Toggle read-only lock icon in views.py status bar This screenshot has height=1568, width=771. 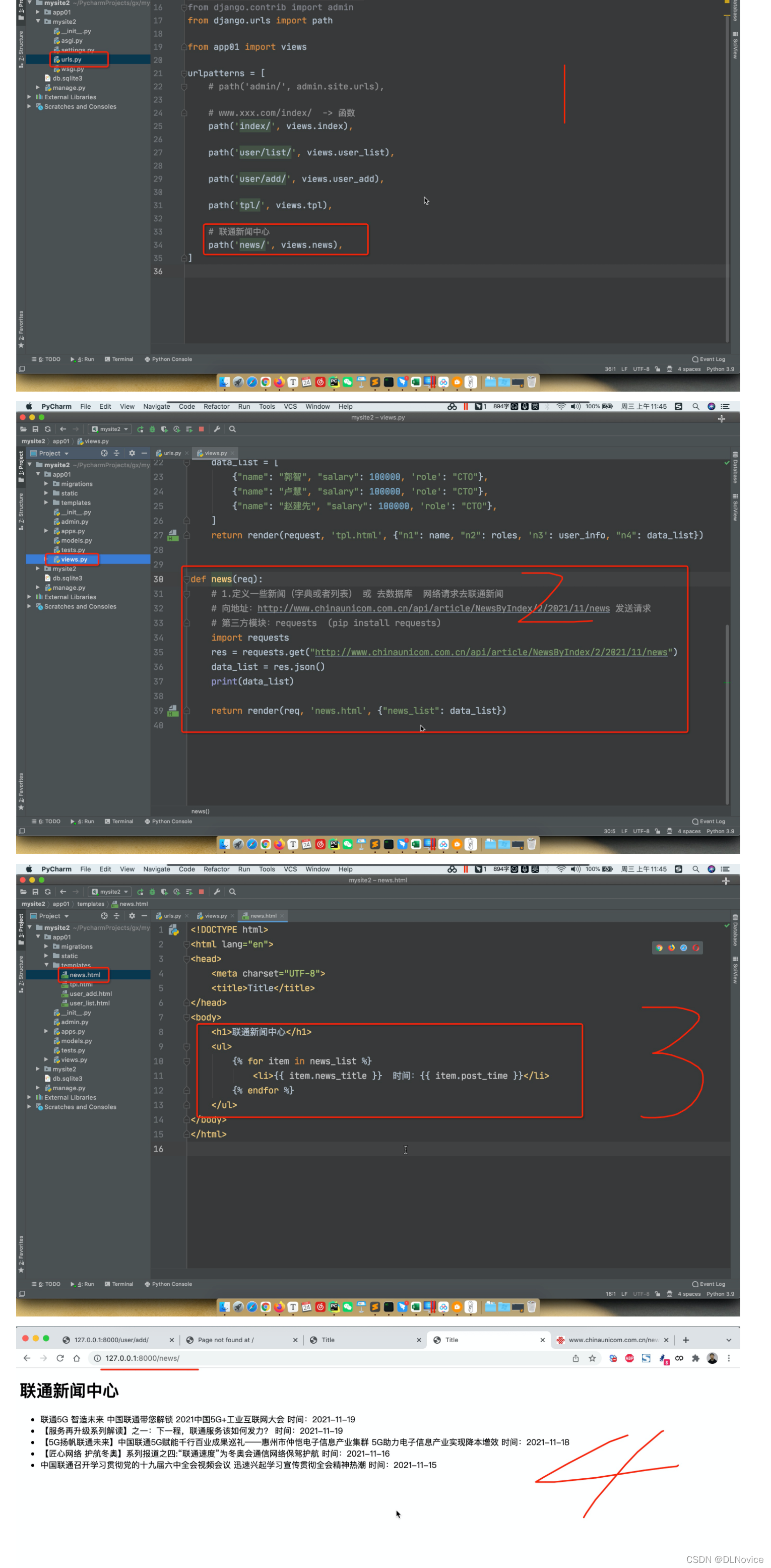(x=657, y=831)
